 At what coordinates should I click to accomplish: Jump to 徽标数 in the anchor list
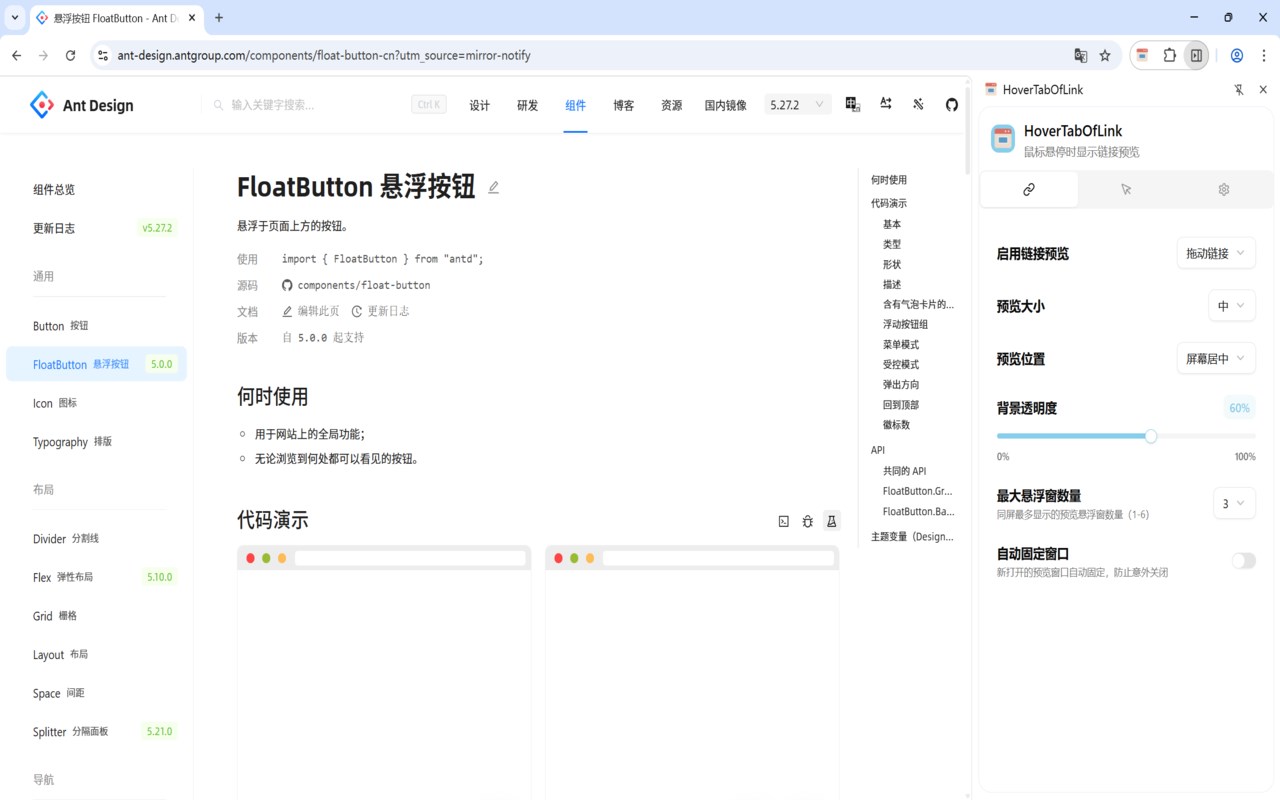coord(897,425)
